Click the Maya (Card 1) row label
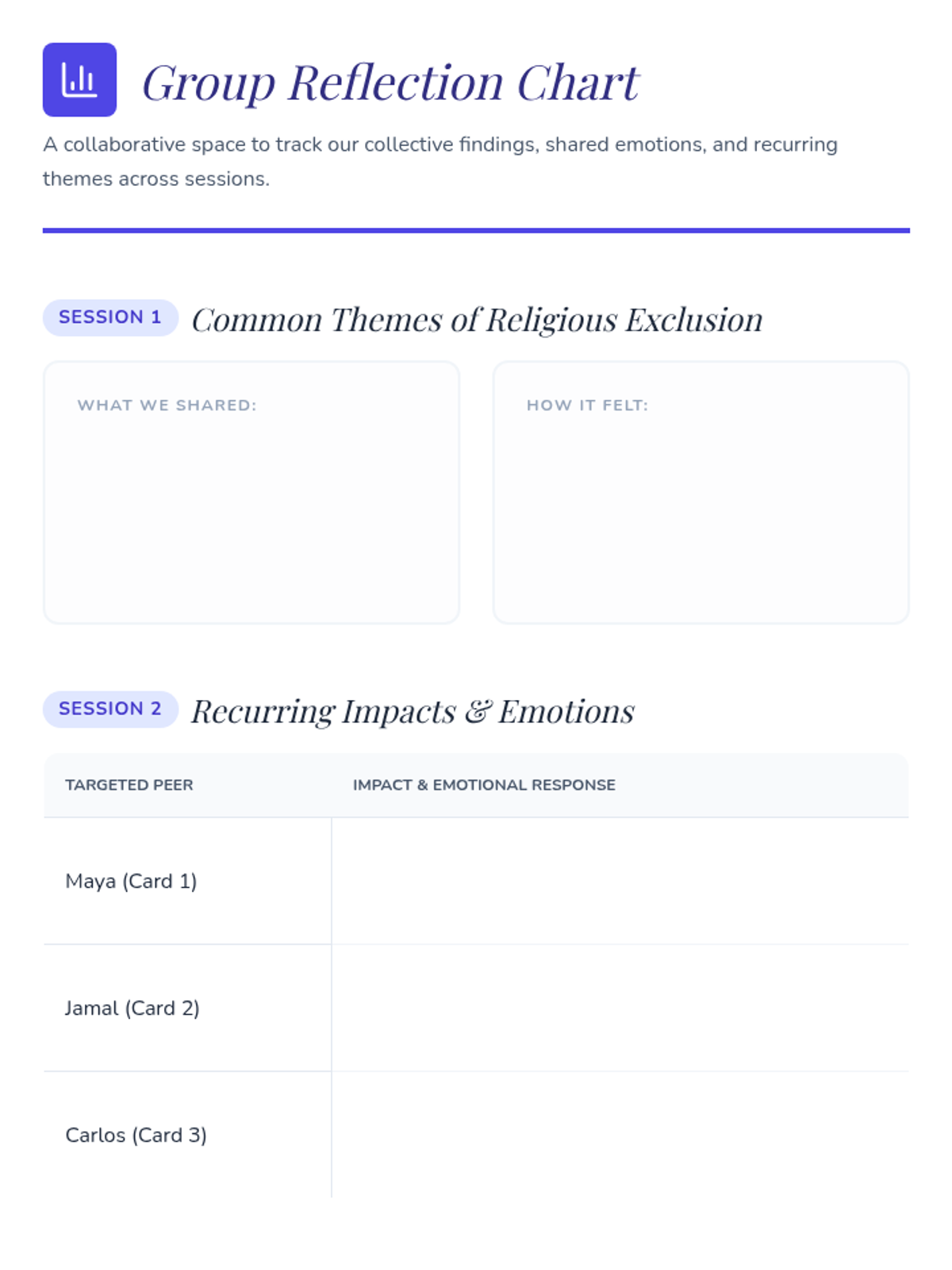The height and width of the screenshot is (1270, 952). point(131,881)
